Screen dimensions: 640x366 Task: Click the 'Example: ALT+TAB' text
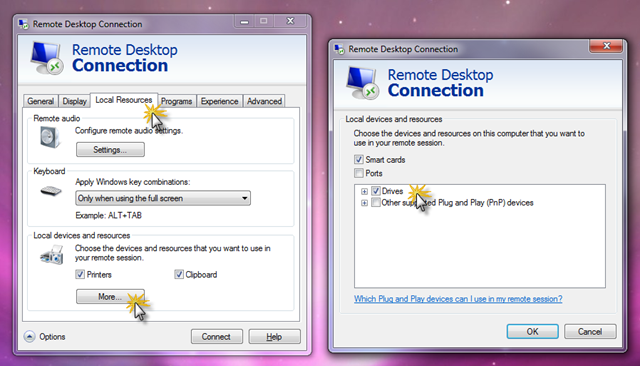(109, 215)
